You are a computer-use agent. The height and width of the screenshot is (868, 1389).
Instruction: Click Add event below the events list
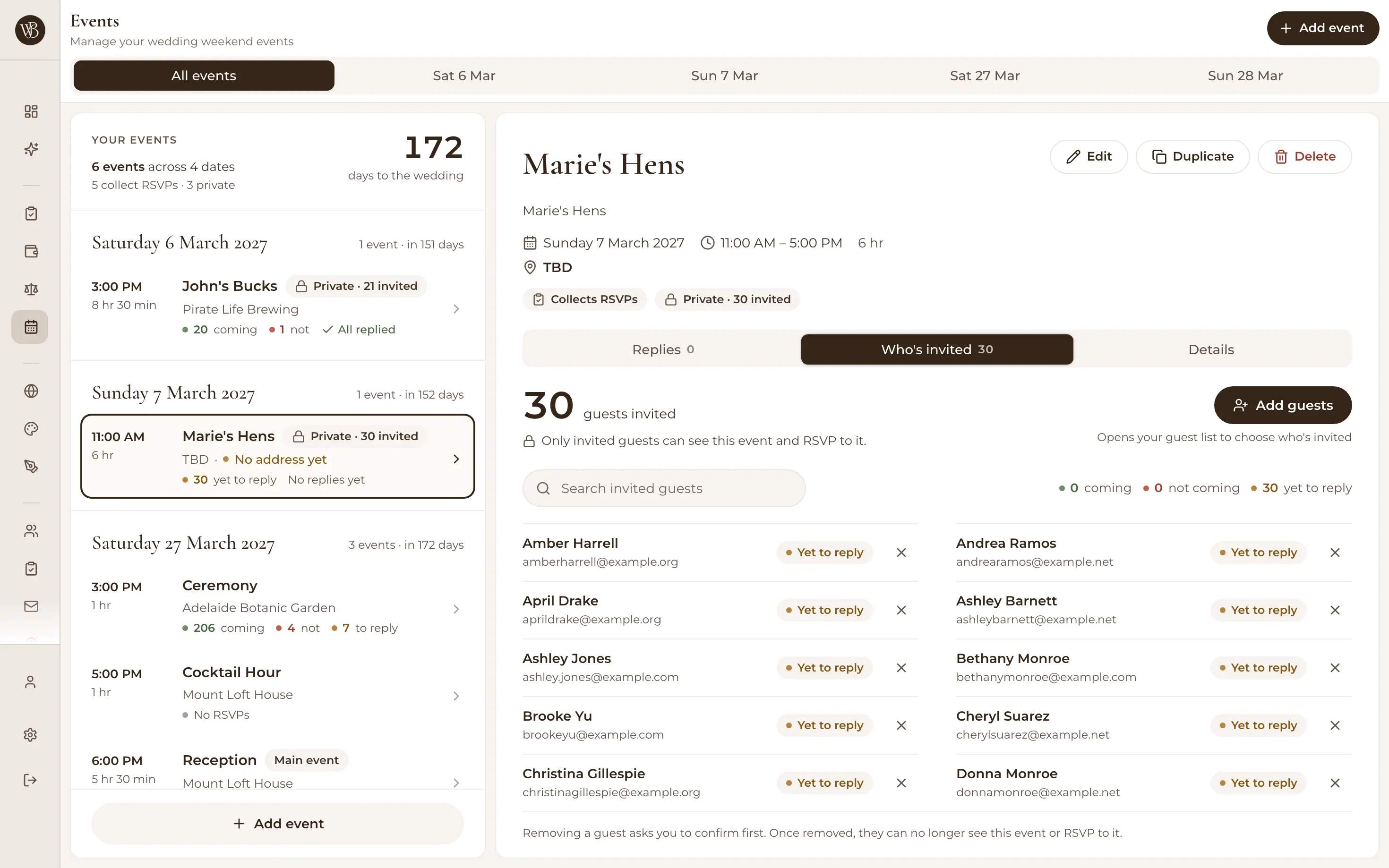coord(278,823)
